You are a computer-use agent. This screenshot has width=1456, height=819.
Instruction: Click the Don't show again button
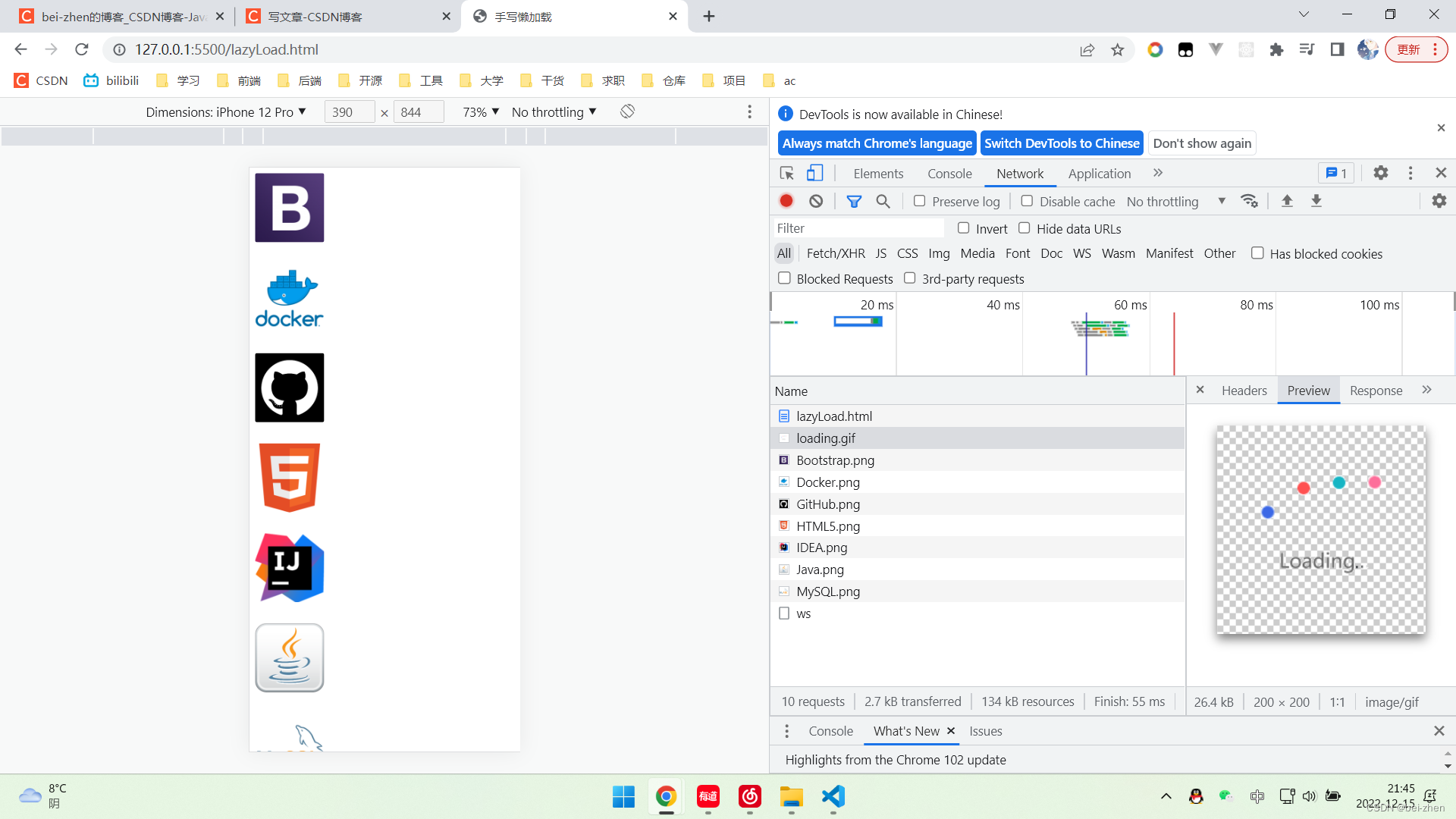pos(1201,142)
